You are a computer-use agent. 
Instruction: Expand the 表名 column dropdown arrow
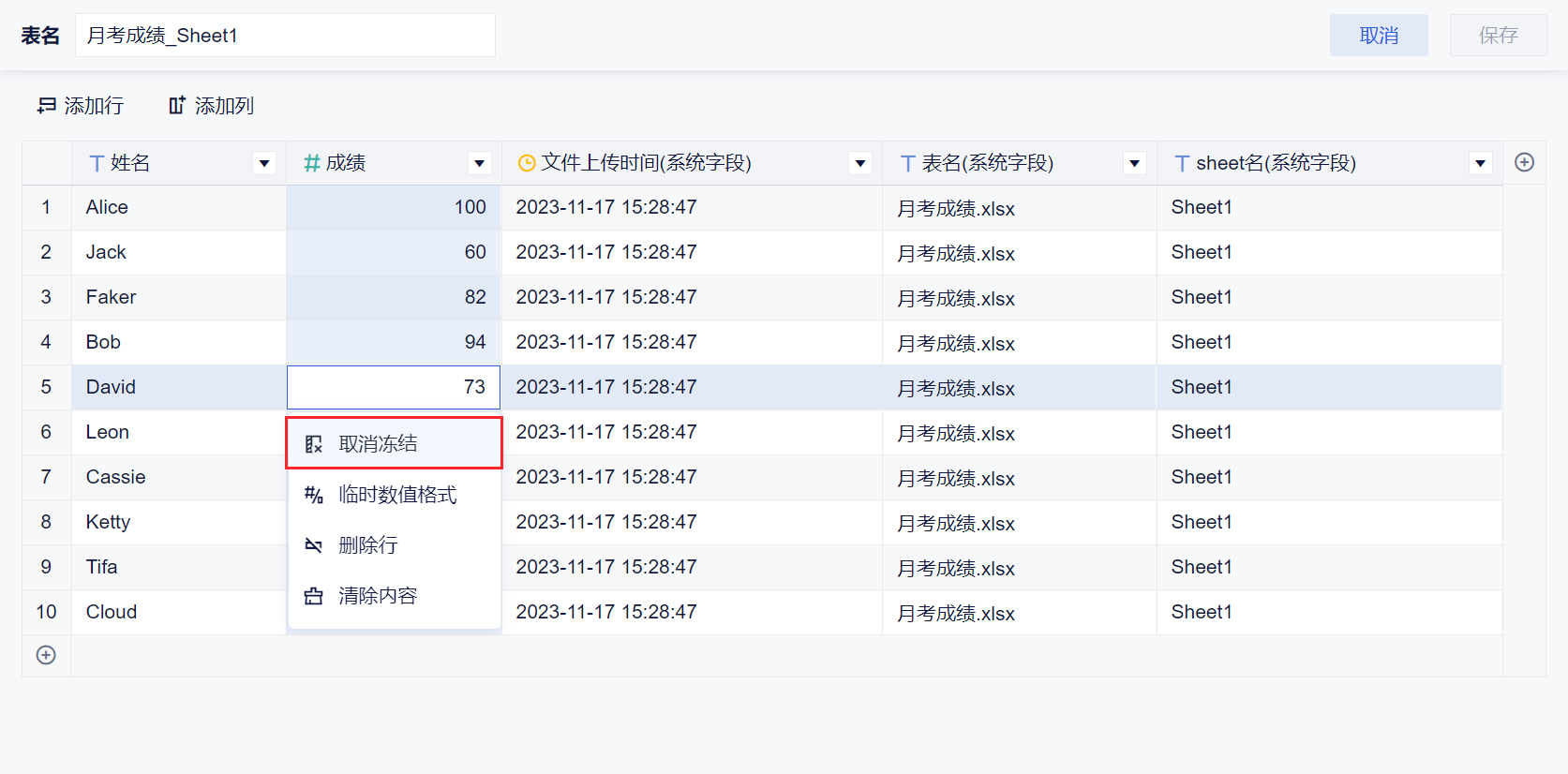click(1134, 163)
